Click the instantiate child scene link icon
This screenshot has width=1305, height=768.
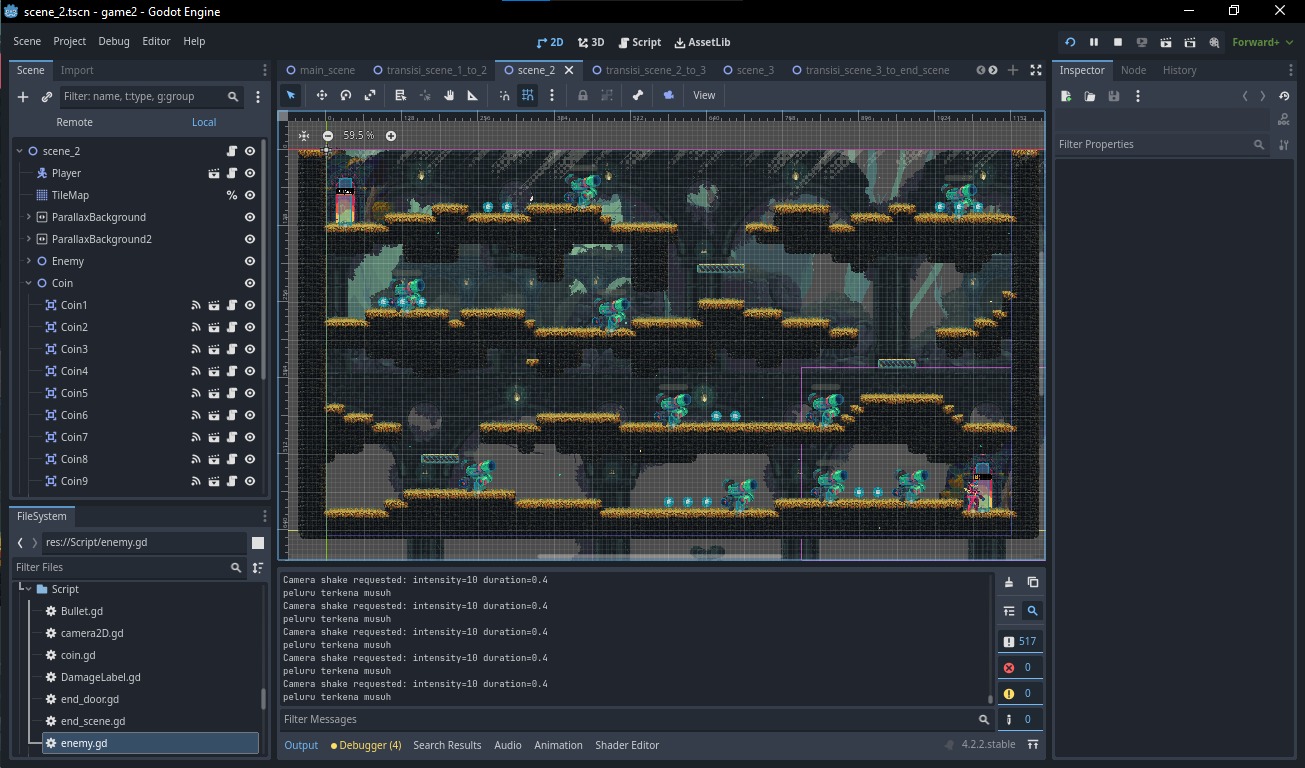pyautogui.click(x=47, y=97)
